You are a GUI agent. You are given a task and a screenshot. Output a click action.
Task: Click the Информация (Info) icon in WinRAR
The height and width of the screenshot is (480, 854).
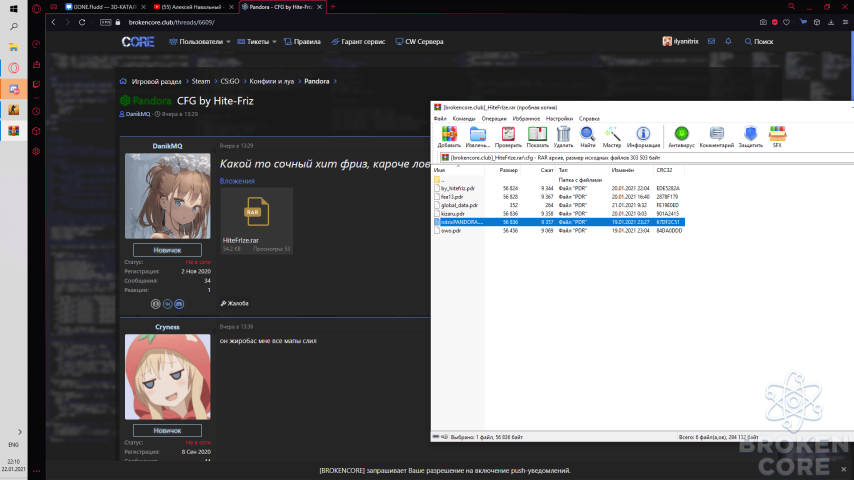coord(643,137)
